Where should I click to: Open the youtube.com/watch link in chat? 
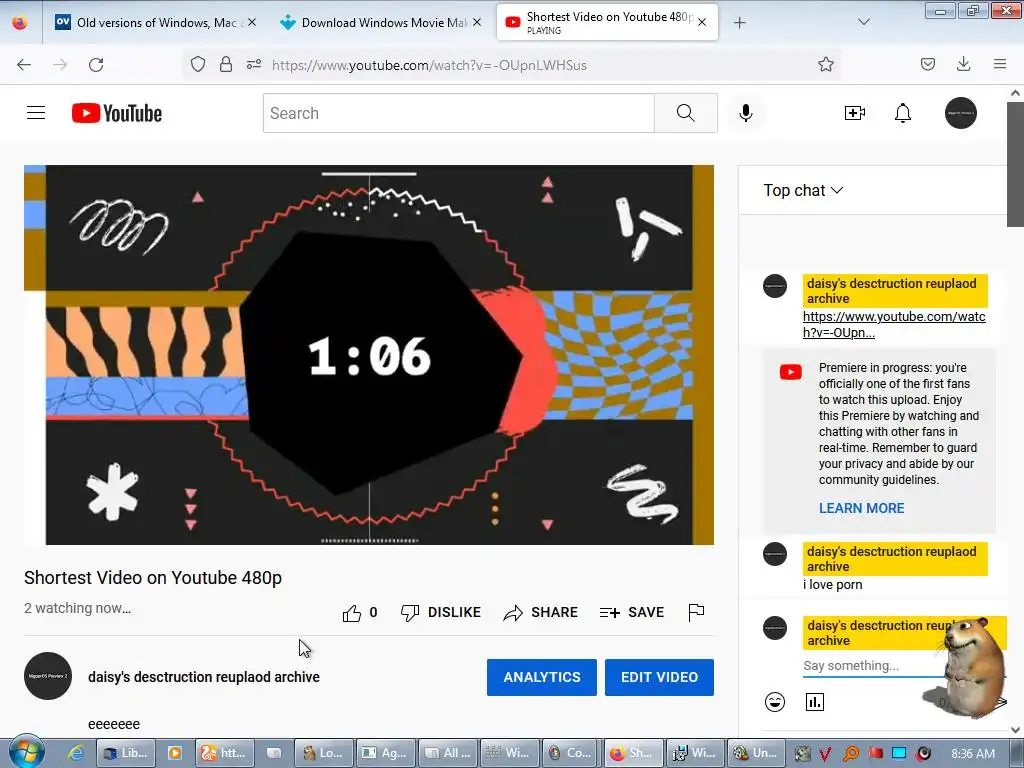point(894,325)
